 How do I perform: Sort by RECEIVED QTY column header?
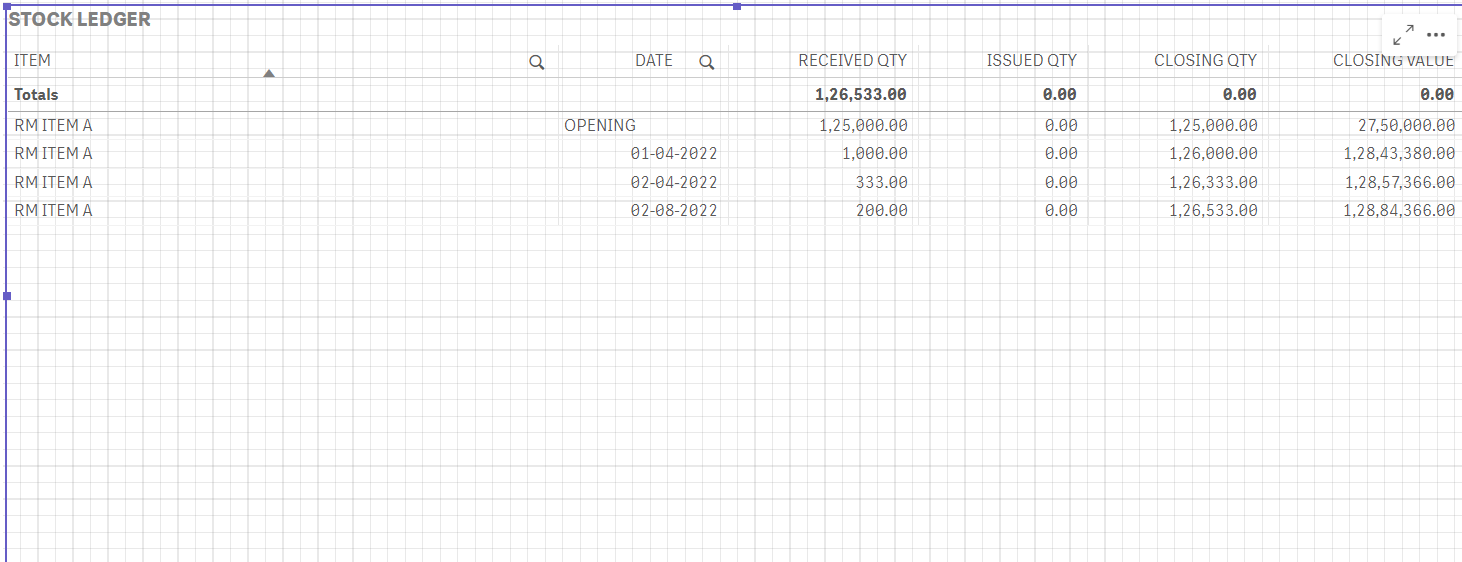click(852, 60)
